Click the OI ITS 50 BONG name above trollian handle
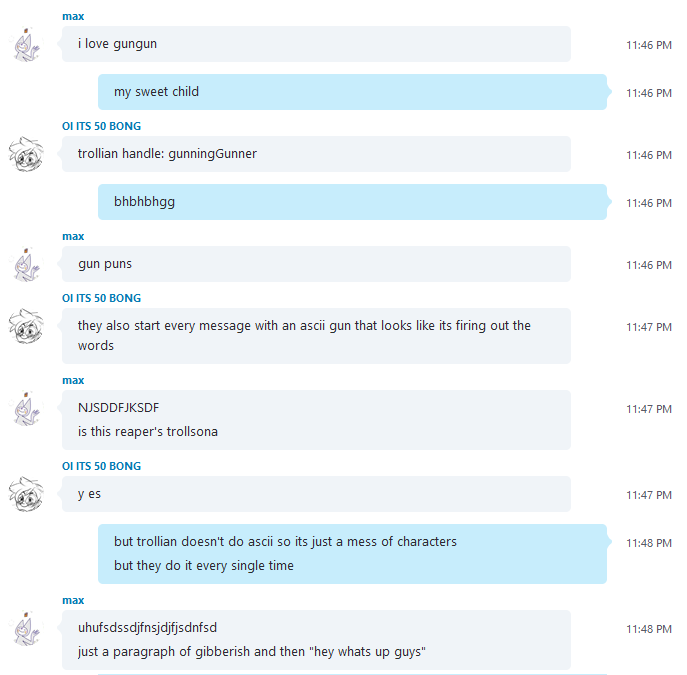This screenshot has height=675, width=687. click(x=101, y=126)
